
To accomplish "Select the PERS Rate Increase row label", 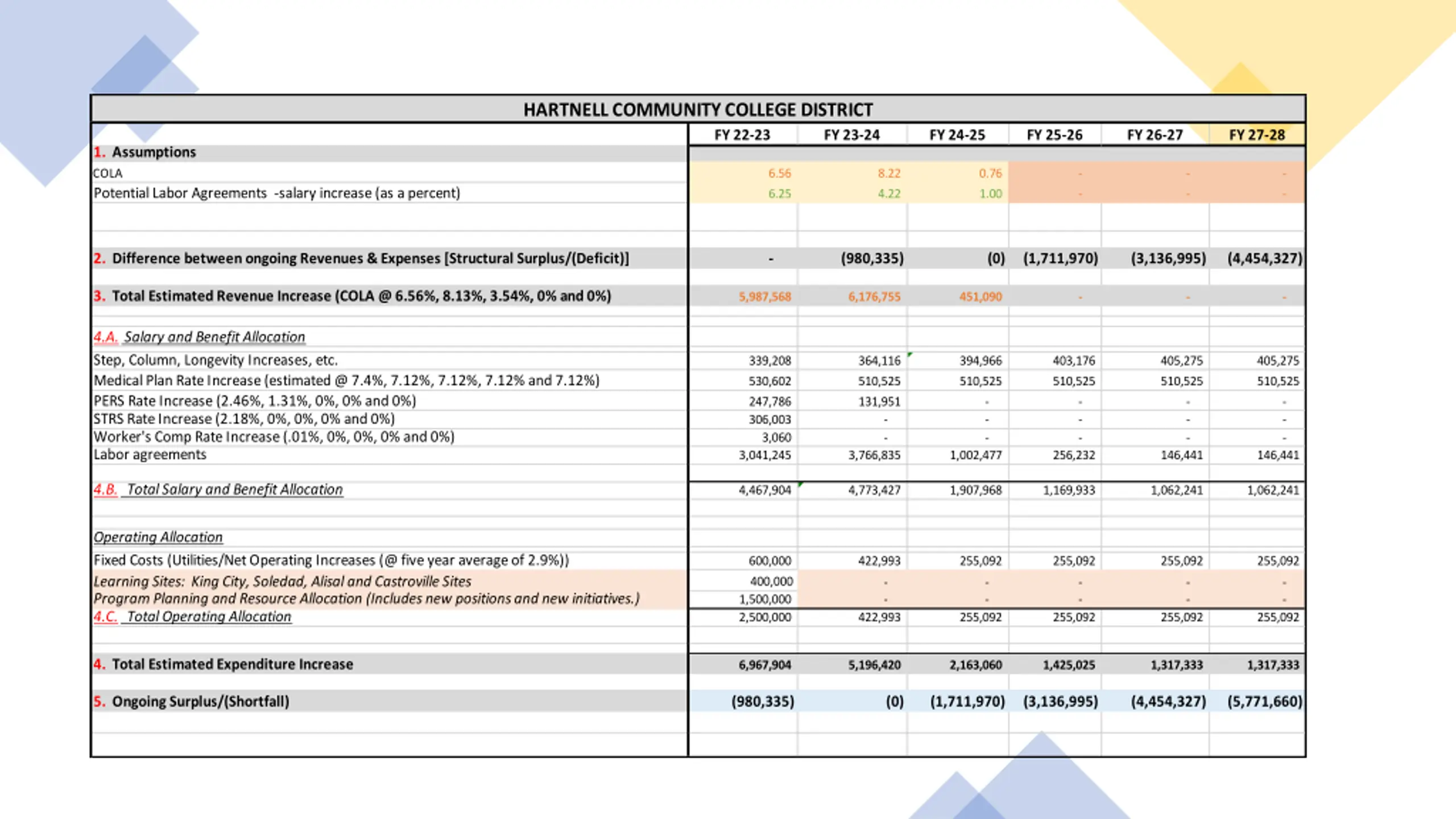I will pyautogui.click(x=255, y=401).
